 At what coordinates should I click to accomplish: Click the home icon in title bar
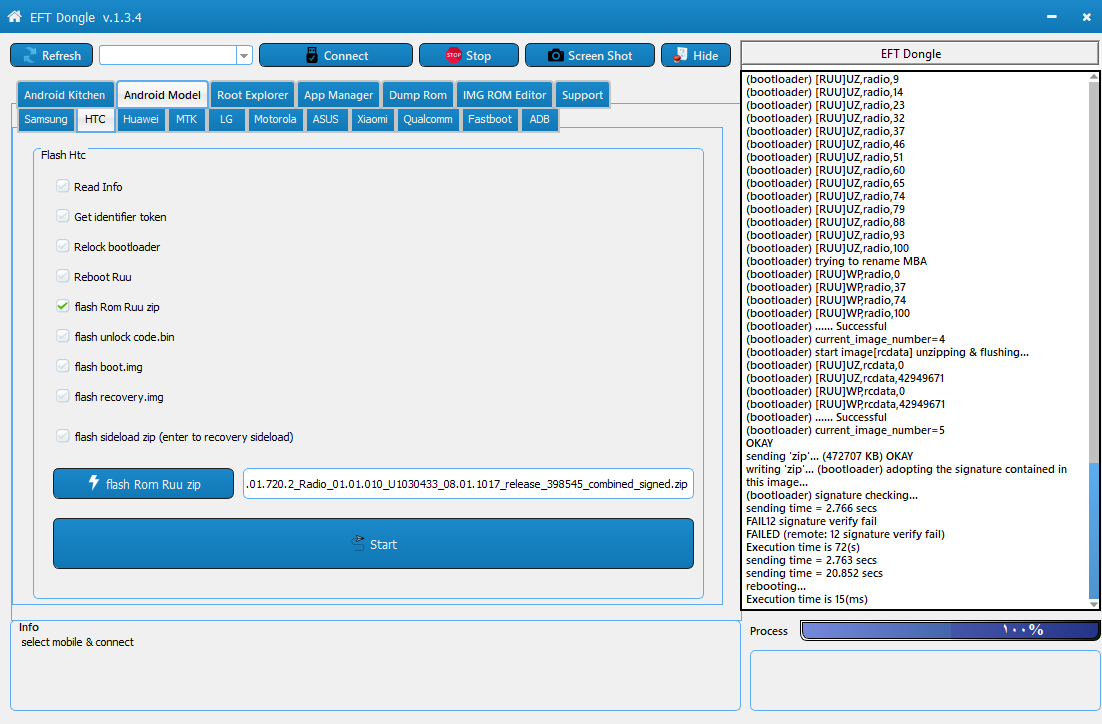tap(15, 16)
